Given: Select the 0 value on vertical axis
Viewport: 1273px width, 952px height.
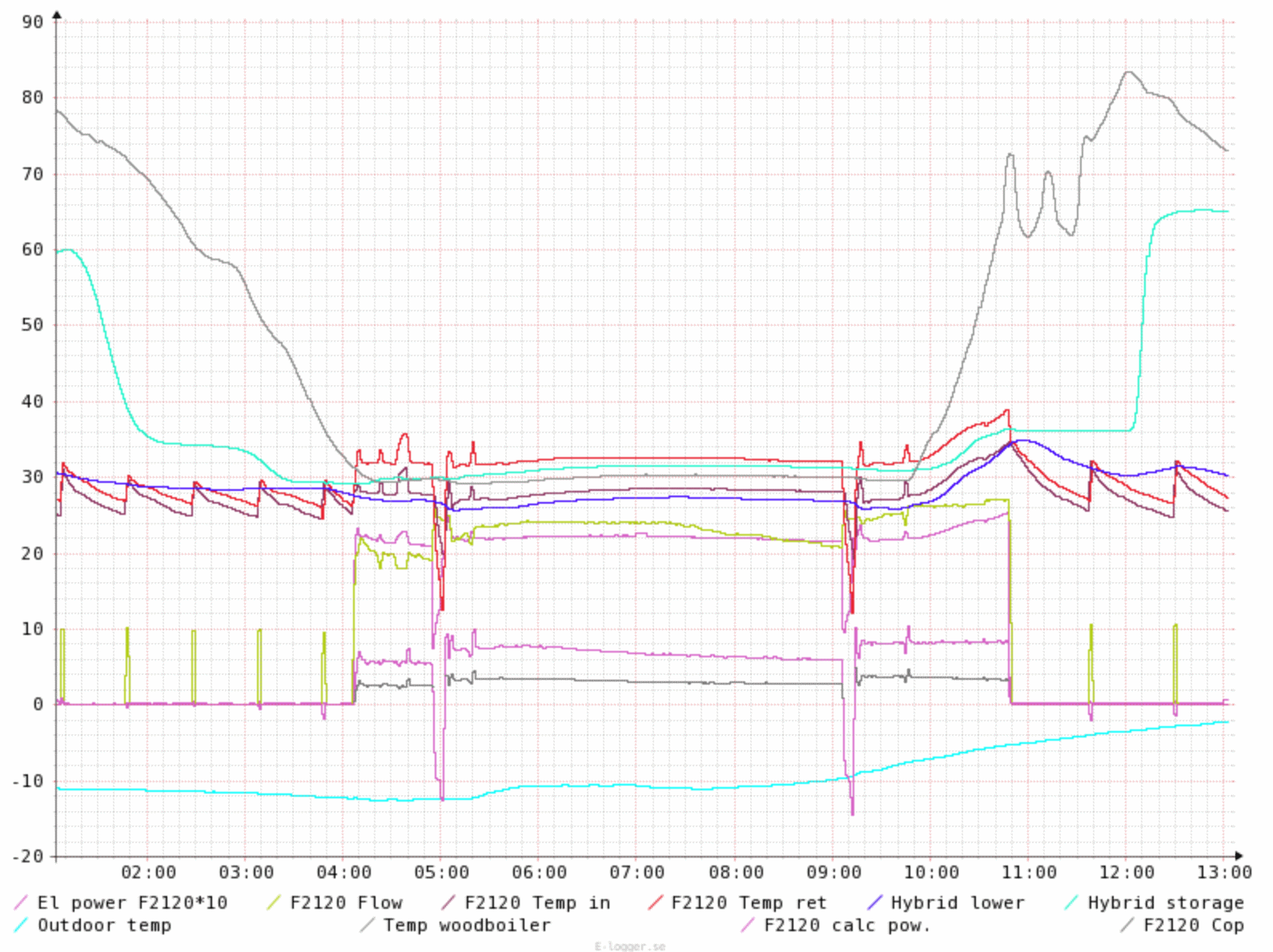Looking at the screenshot, I should 38,705.
